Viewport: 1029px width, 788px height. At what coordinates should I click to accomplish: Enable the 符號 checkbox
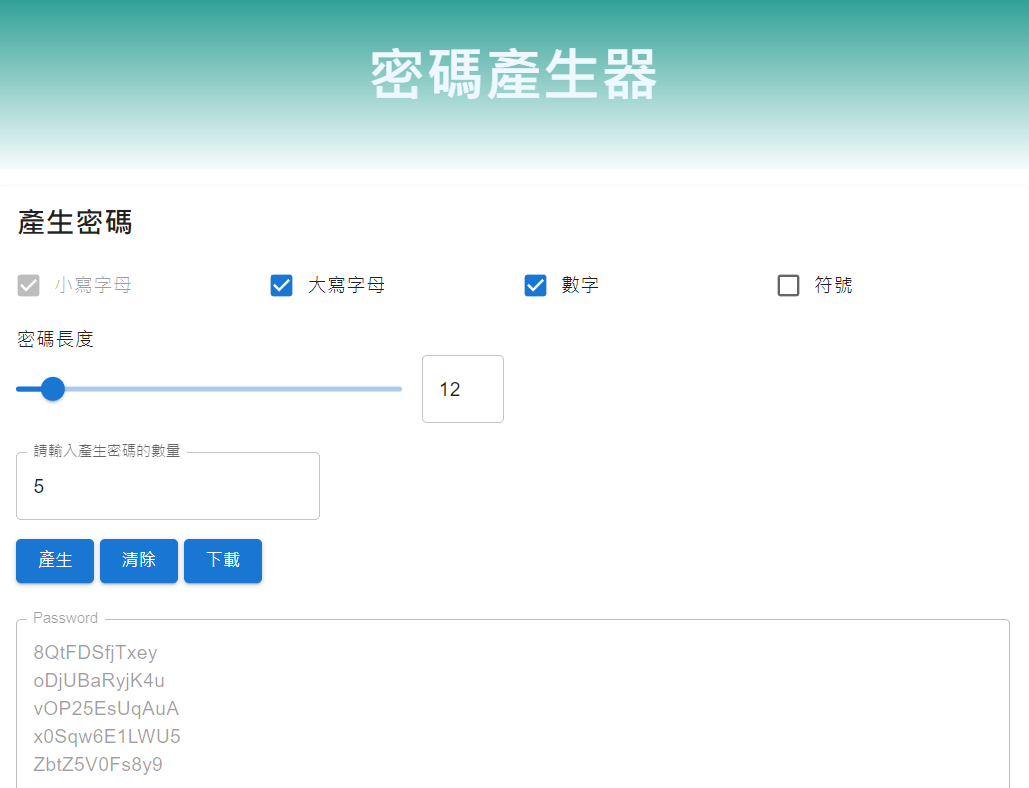tap(789, 286)
